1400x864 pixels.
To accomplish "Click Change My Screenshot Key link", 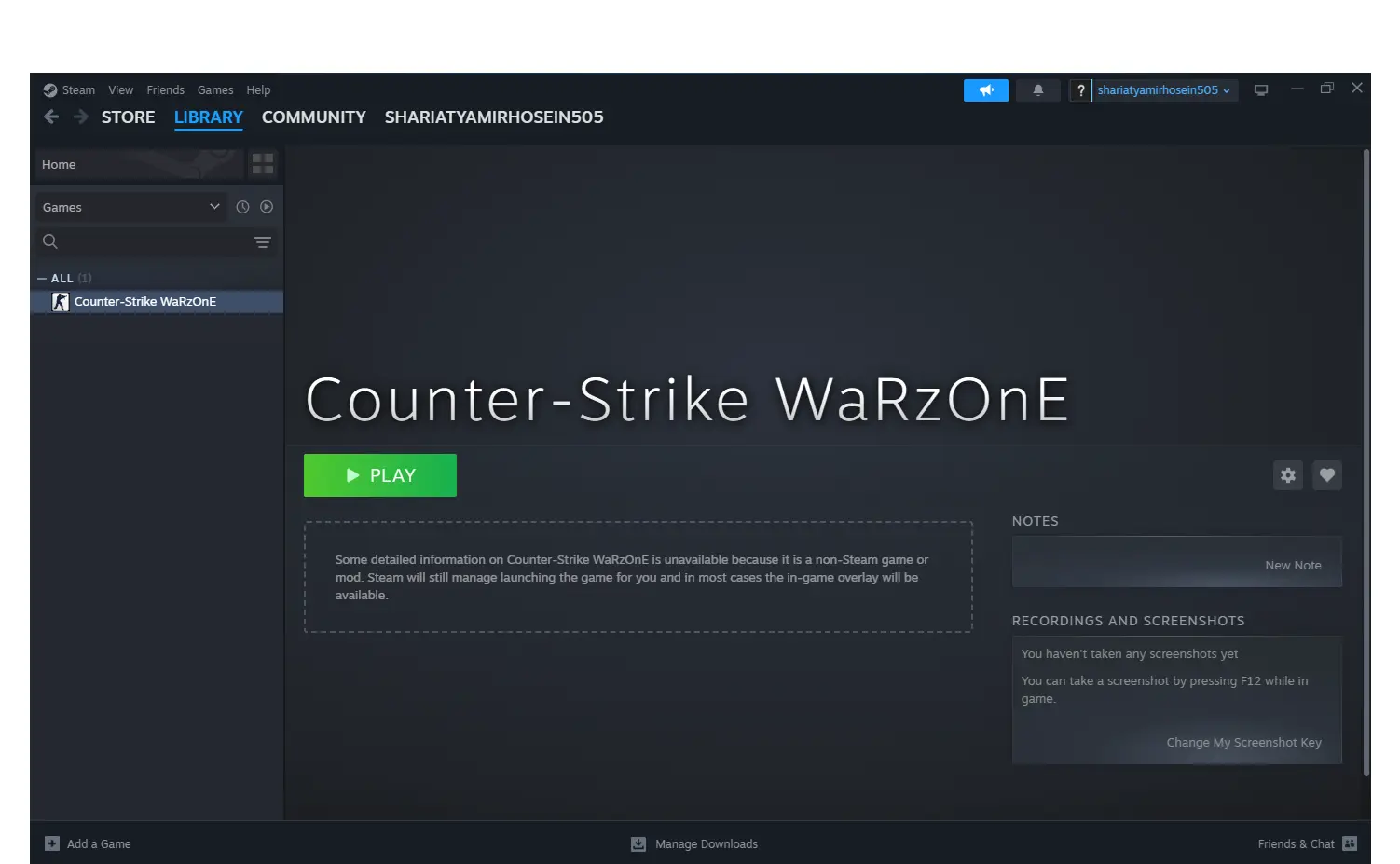I will [1243, 743].
